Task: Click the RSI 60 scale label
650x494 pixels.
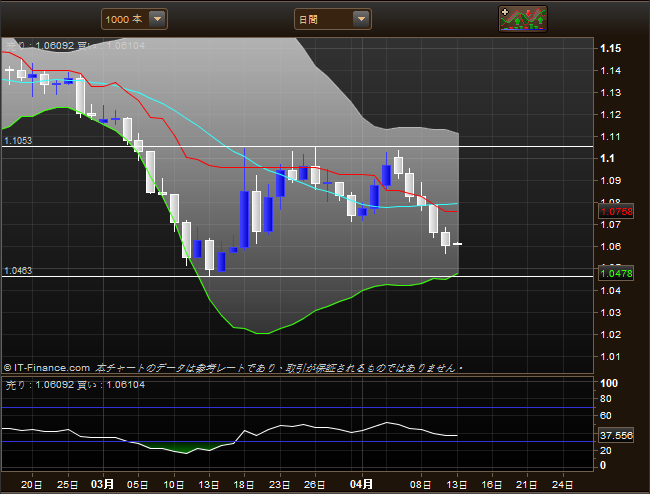Action: pyautogui.click(x=606, y=416)
